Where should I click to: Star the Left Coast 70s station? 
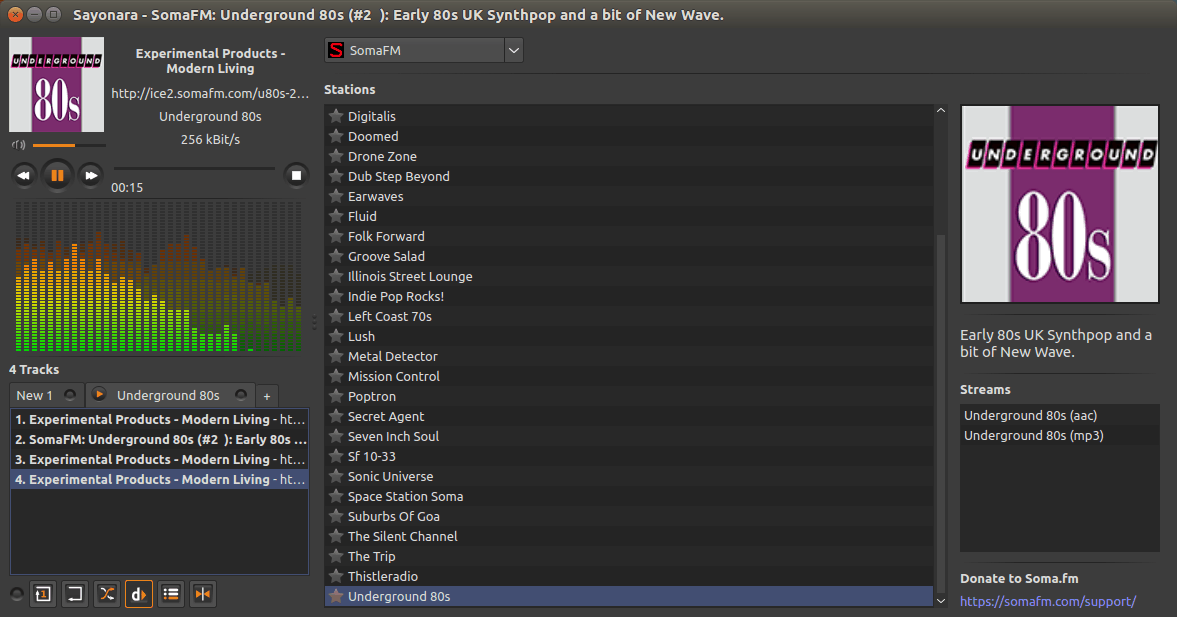pos(336,317)
